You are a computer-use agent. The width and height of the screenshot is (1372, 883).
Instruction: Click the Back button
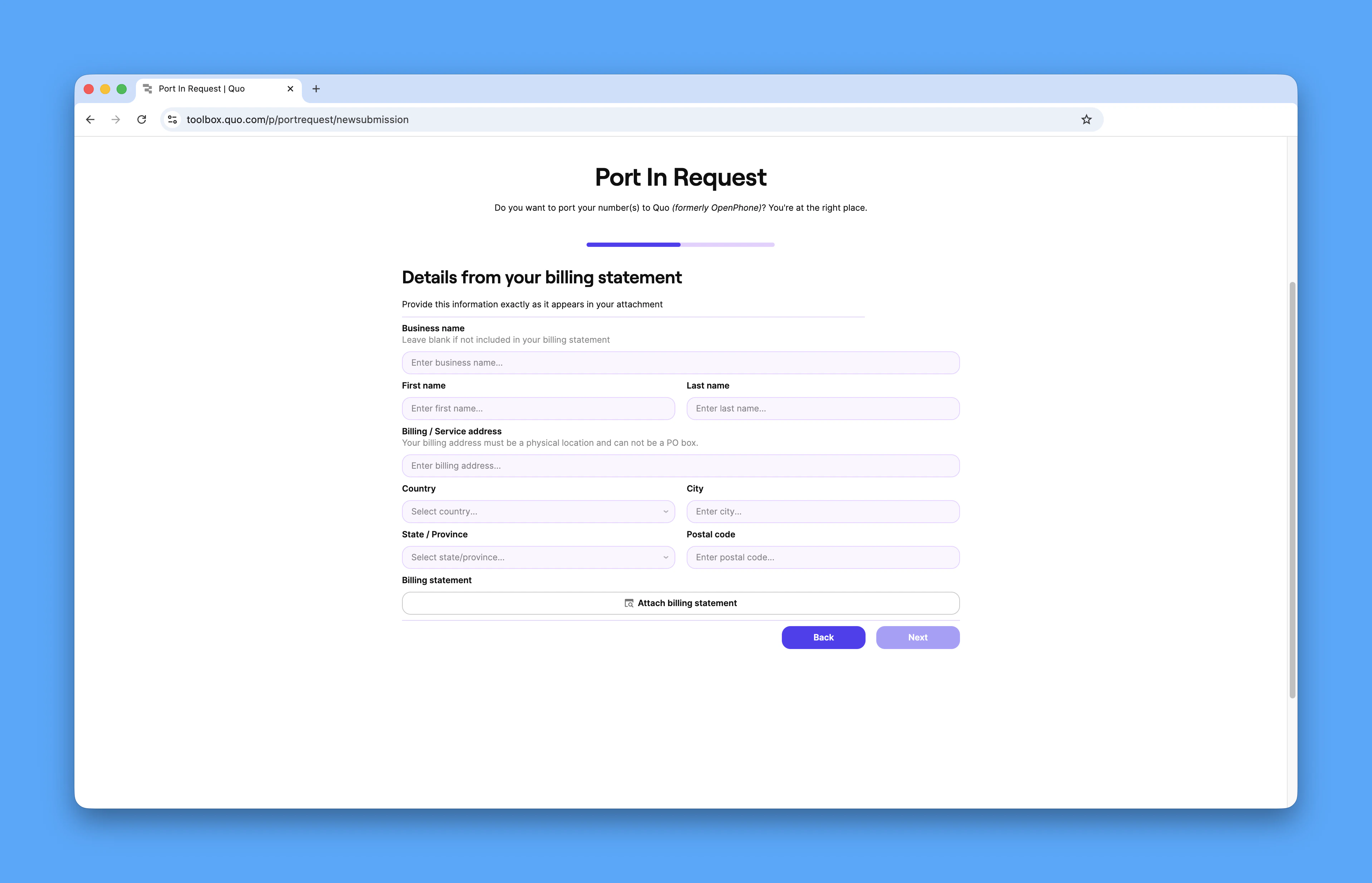click(823, 638)
